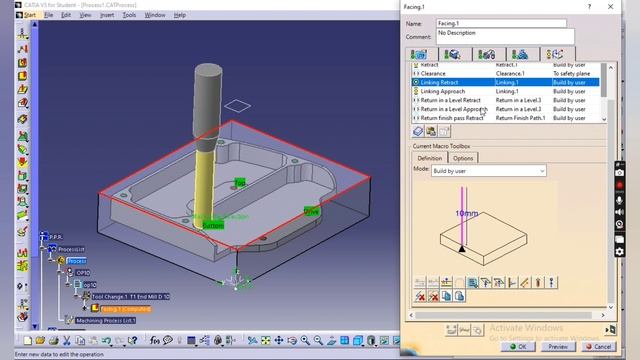640x360 pixels.
Task: Click the eraser icon below the macro list
Action: (x=418, y=131)
